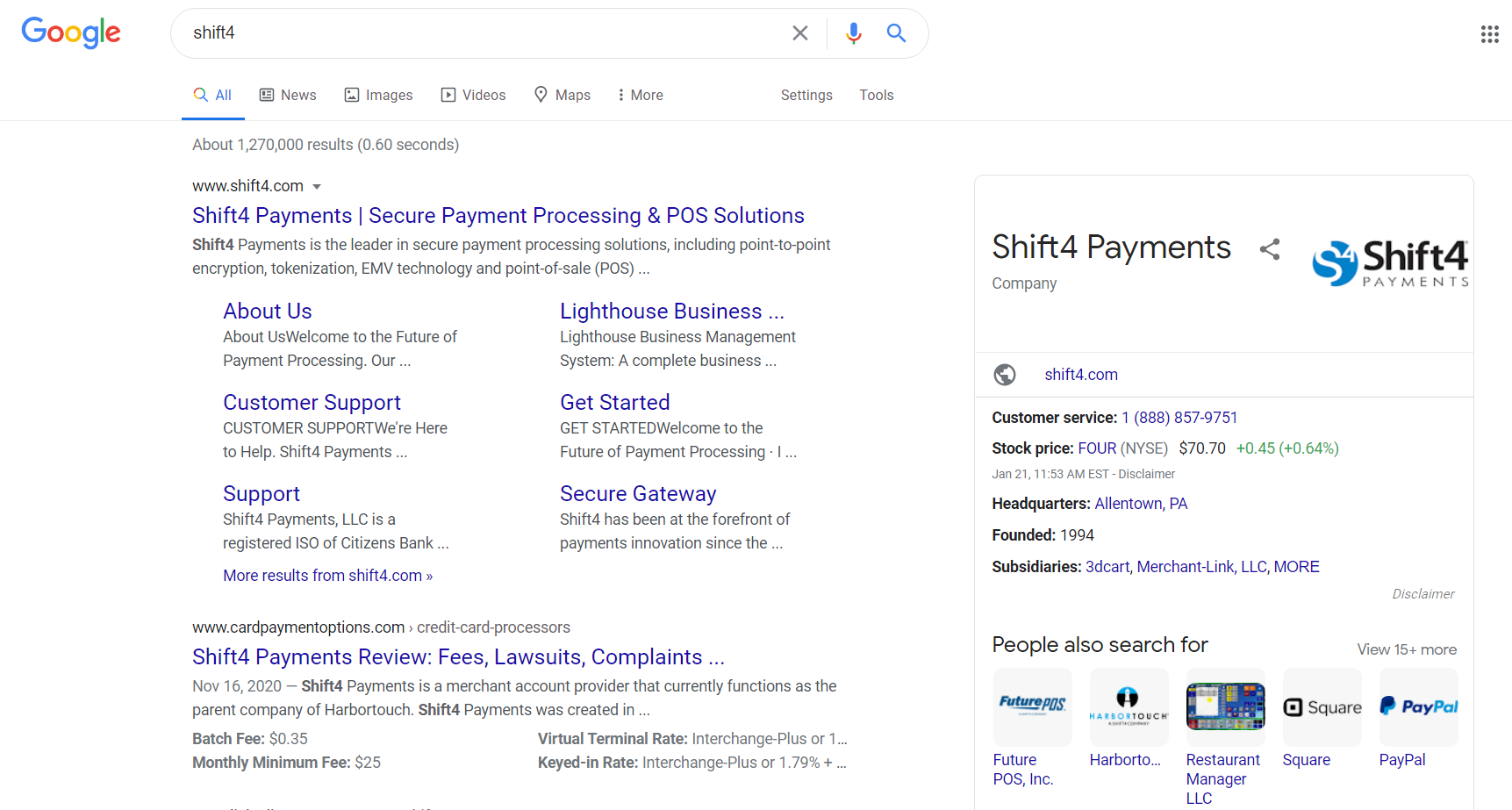Screen dimensions: 1512x810
Task: Click the globe icon next to shift4.com
Action: (x=1005, y=374)
